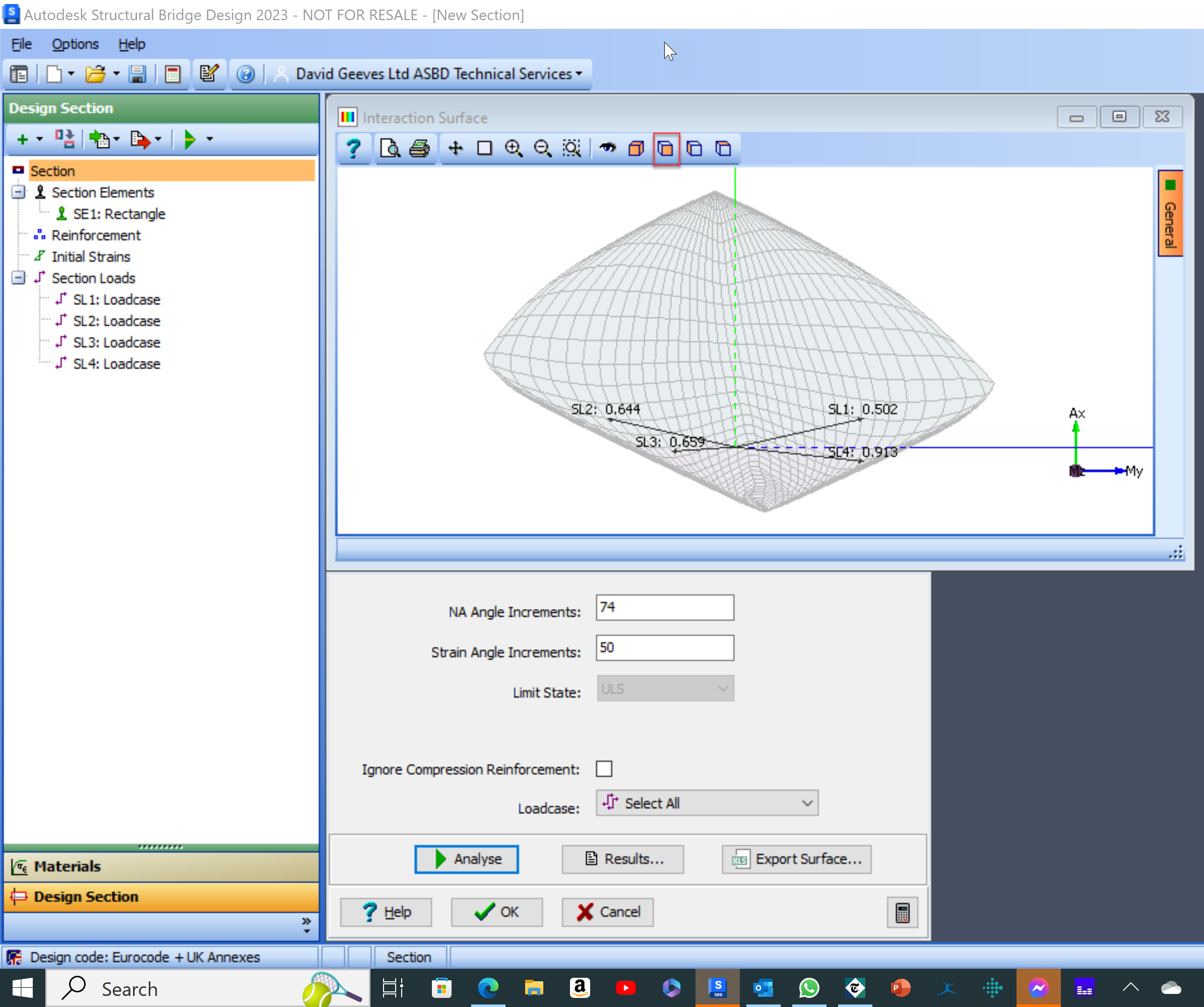Screen dimensions: 1204x1007
Task: Click the zoom in magnifier icon
Action: click(513, 149)
